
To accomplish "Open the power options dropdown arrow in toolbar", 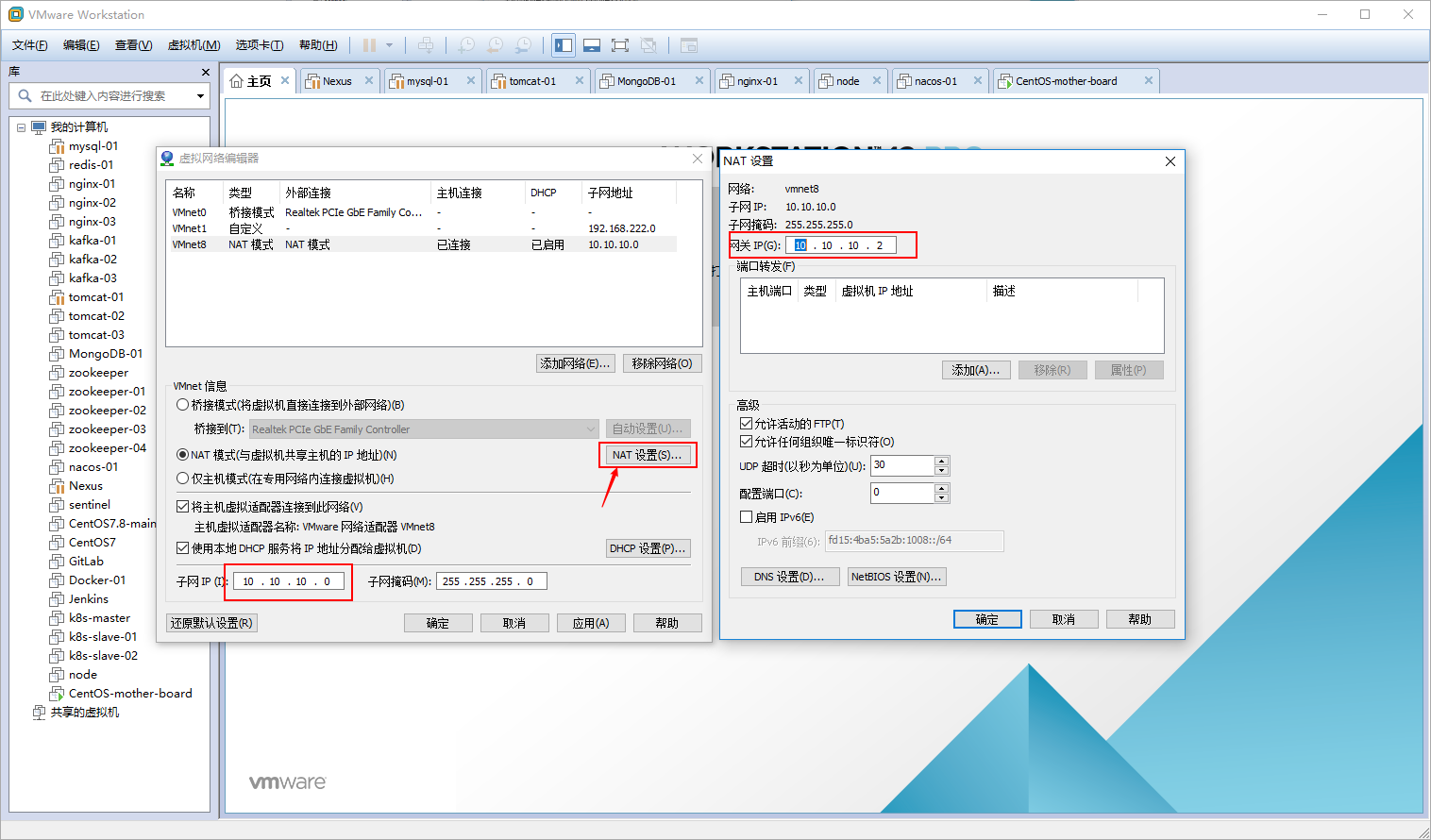I will [389, 45].
